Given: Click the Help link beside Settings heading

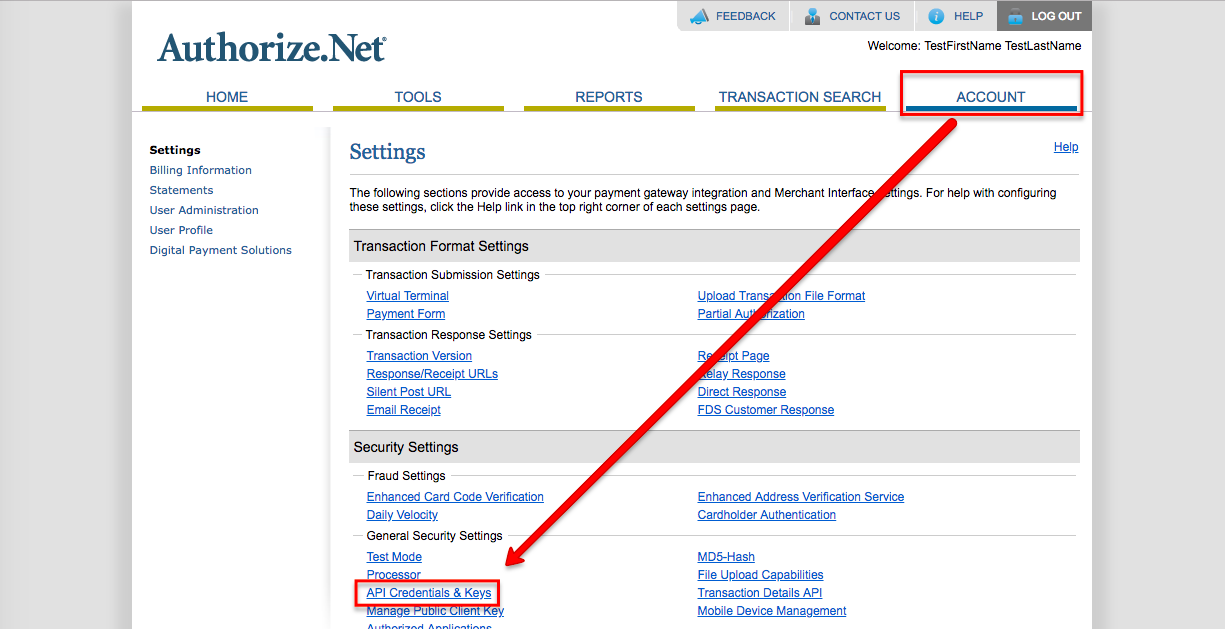Looking at the screenshot, I should click(x=1066, y=147).
